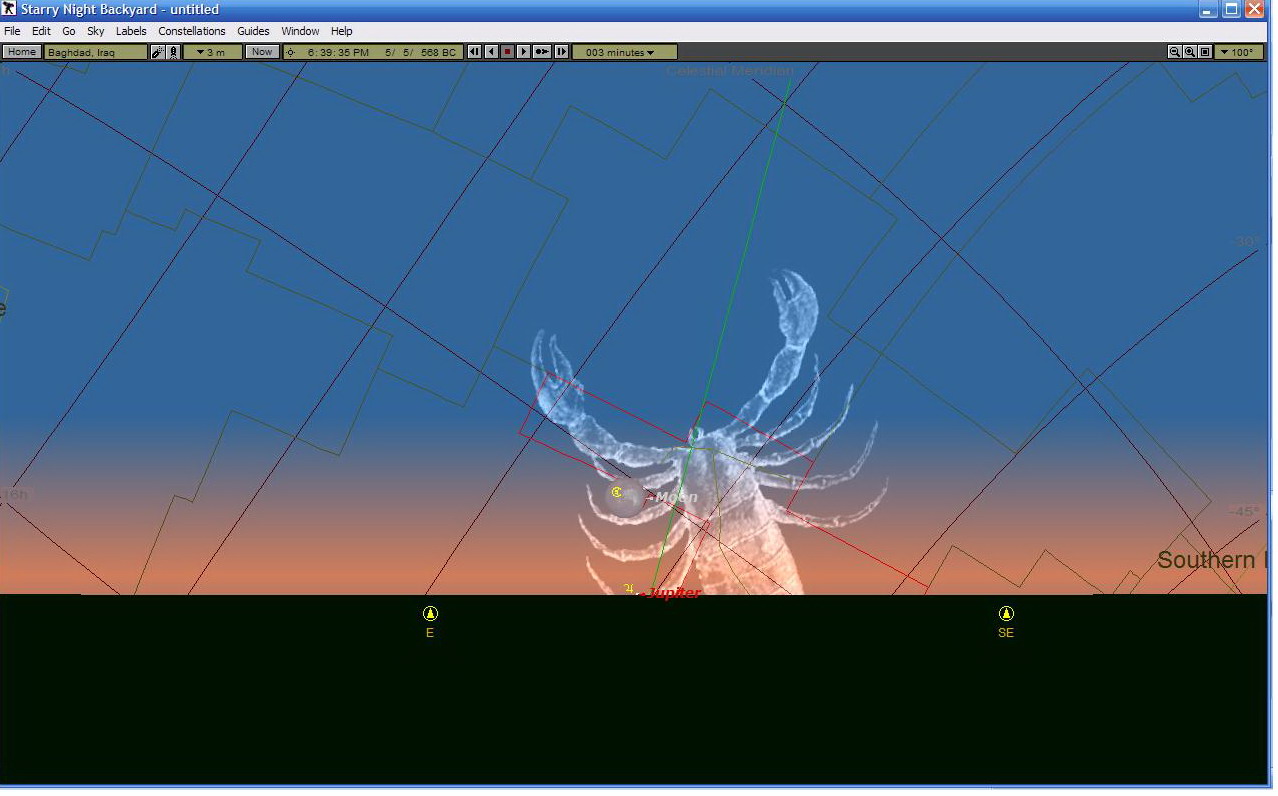Click the Jupiter label
Screen dimensions: 1278x796
pyautogui.click(x=674, y=593)
